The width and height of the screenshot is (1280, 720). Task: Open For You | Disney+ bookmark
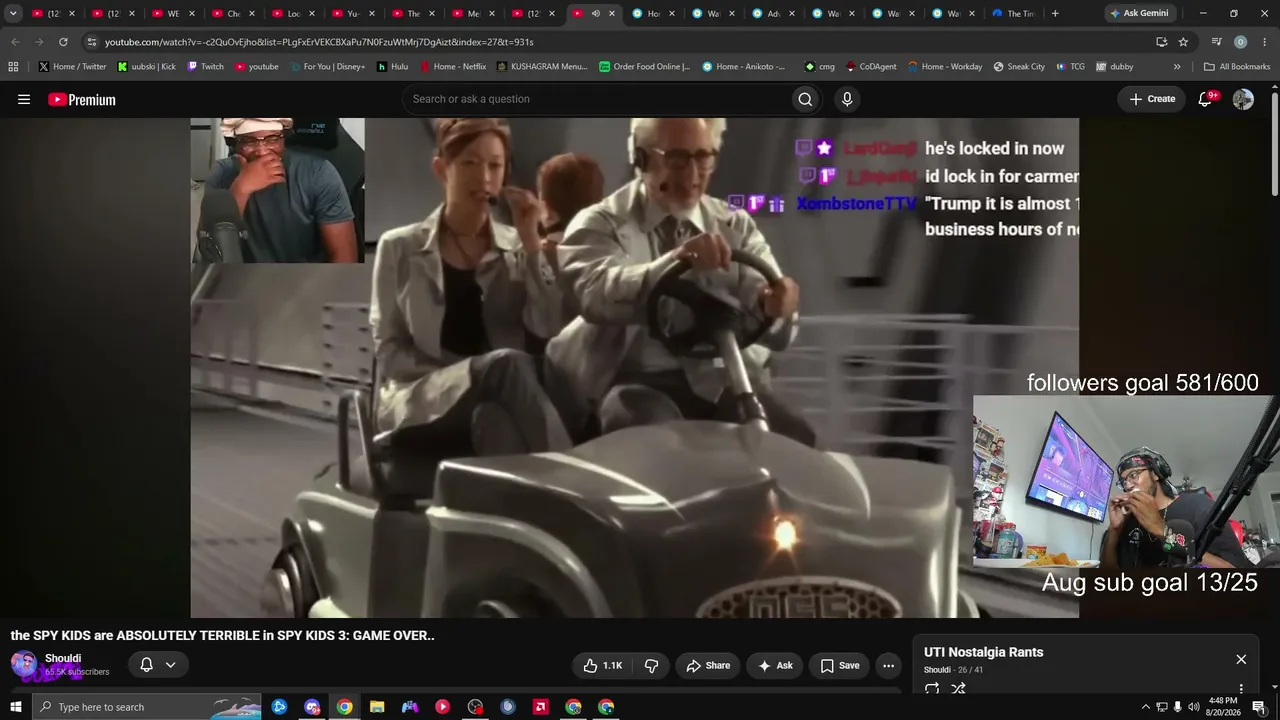[327, 67]
